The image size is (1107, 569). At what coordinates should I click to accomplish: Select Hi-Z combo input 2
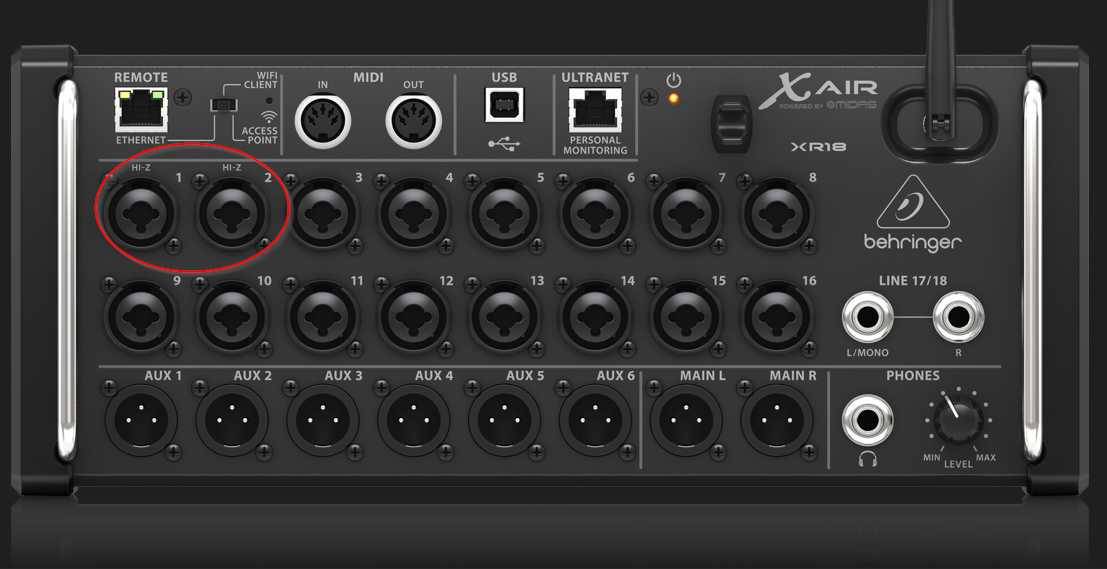click(x=232, y=212)
